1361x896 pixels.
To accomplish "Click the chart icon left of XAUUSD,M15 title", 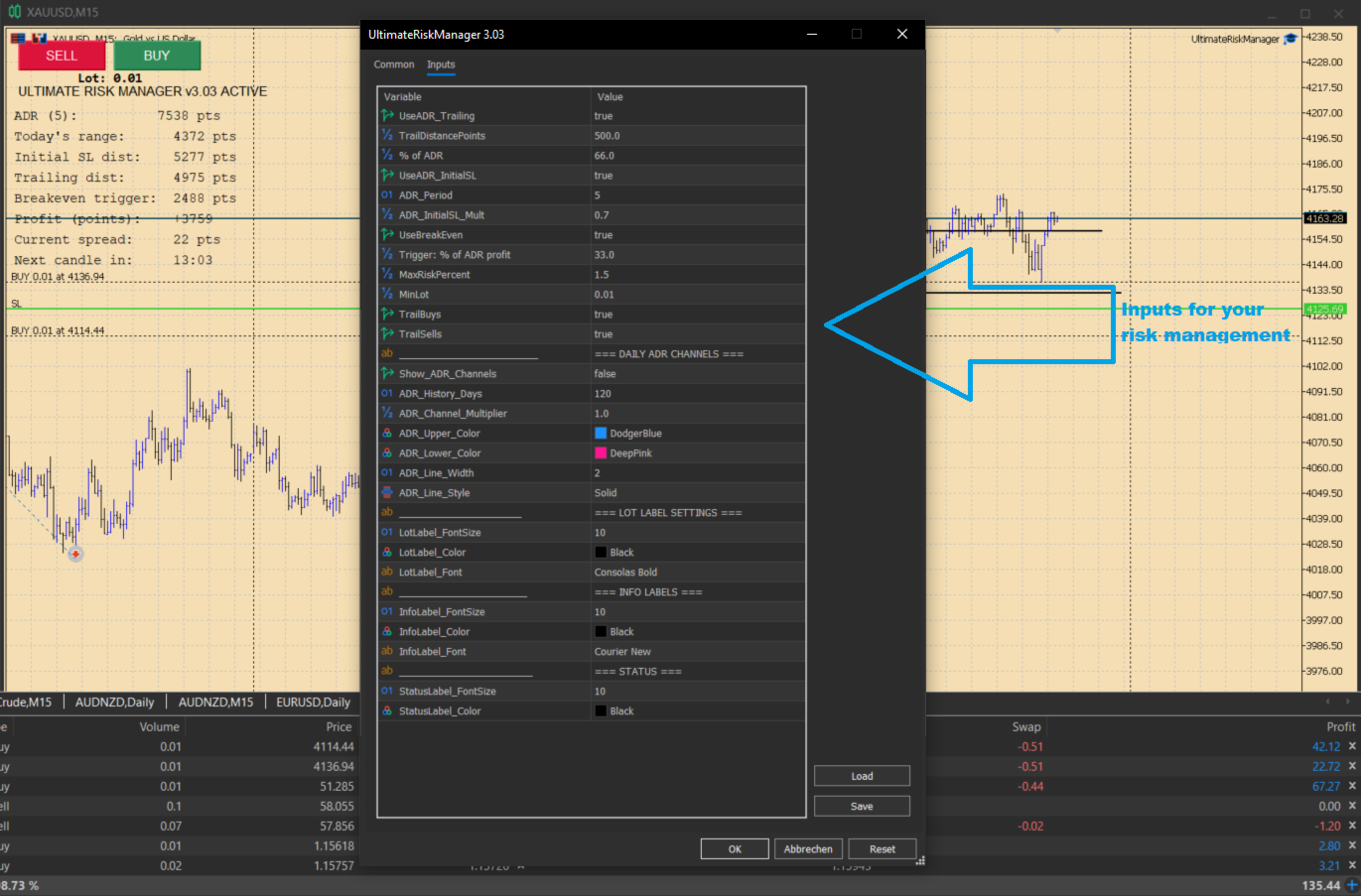I will point(14,12).
